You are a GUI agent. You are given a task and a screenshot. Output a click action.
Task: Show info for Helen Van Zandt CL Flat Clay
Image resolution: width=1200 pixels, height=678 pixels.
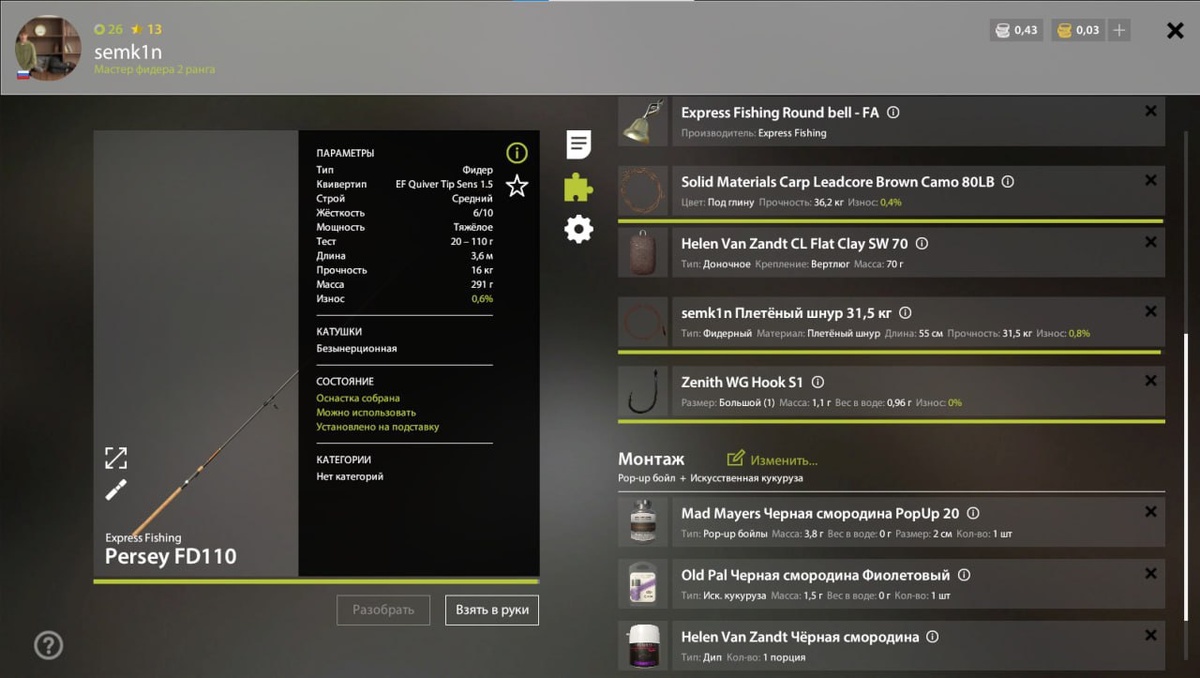tap(922, 243)
